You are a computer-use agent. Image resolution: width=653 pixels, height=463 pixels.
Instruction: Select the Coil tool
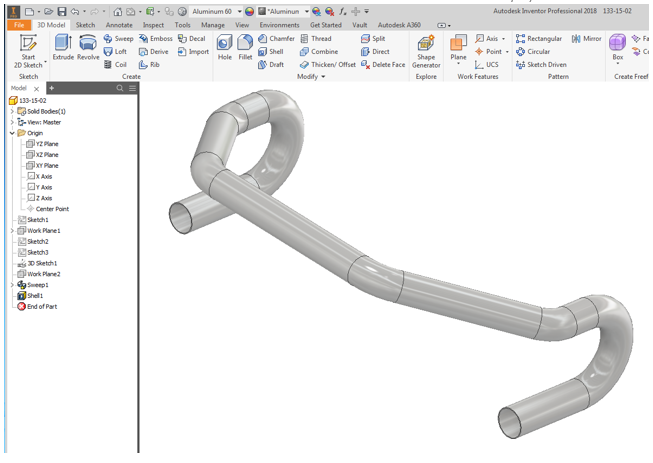(x=115, y=65)
